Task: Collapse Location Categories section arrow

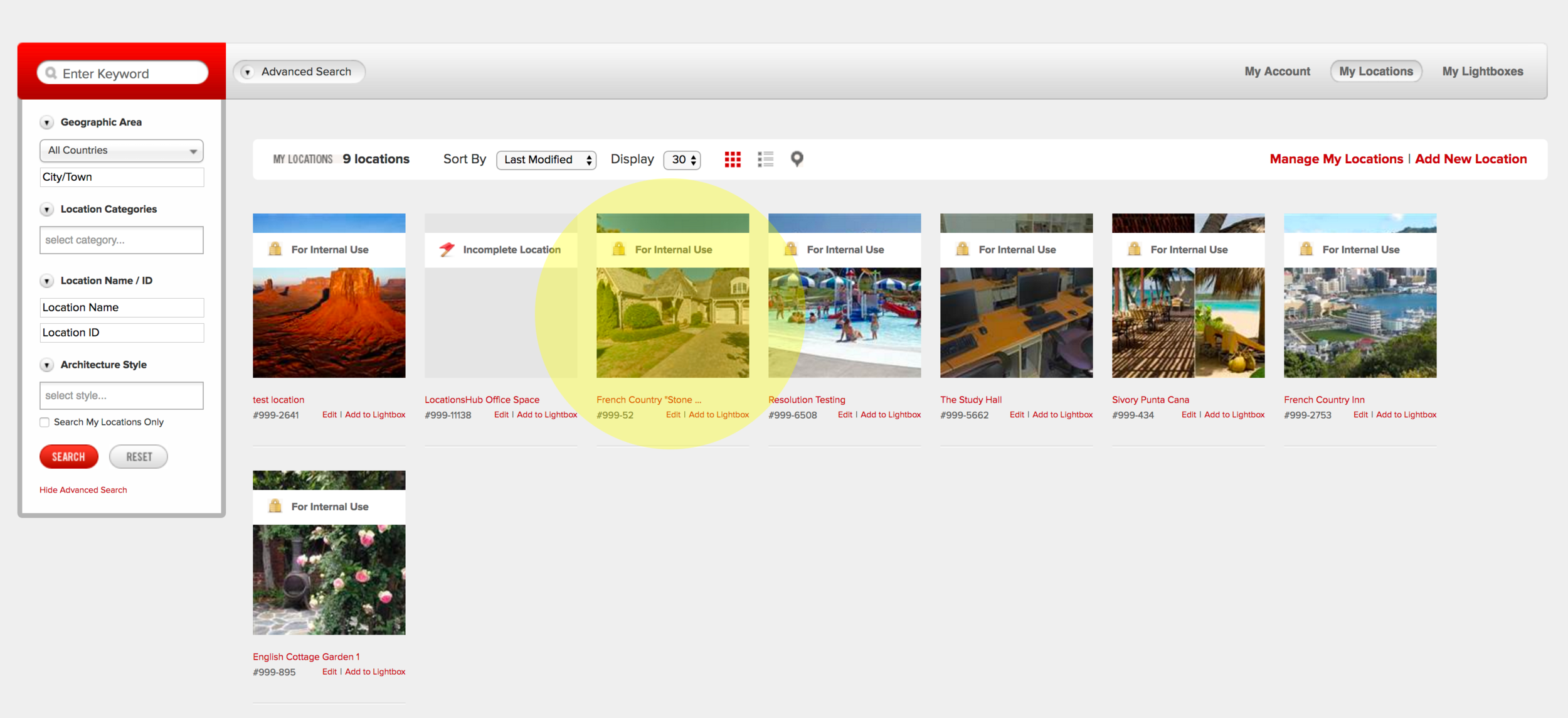Action: pyautogui.click(x=47, y=210)
